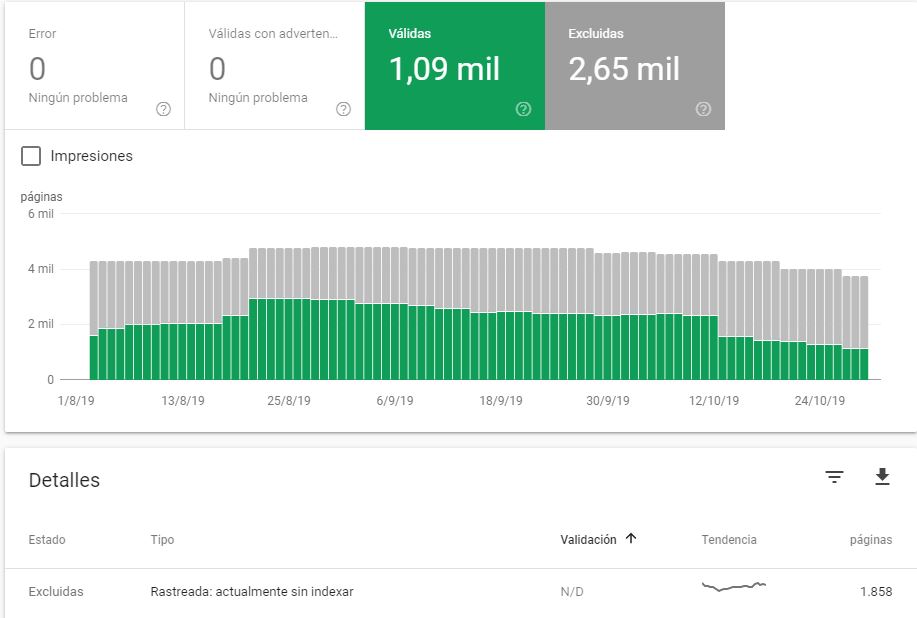Sort by Tipo column header
Screen dimensions: 917x618
pos(162,540)
